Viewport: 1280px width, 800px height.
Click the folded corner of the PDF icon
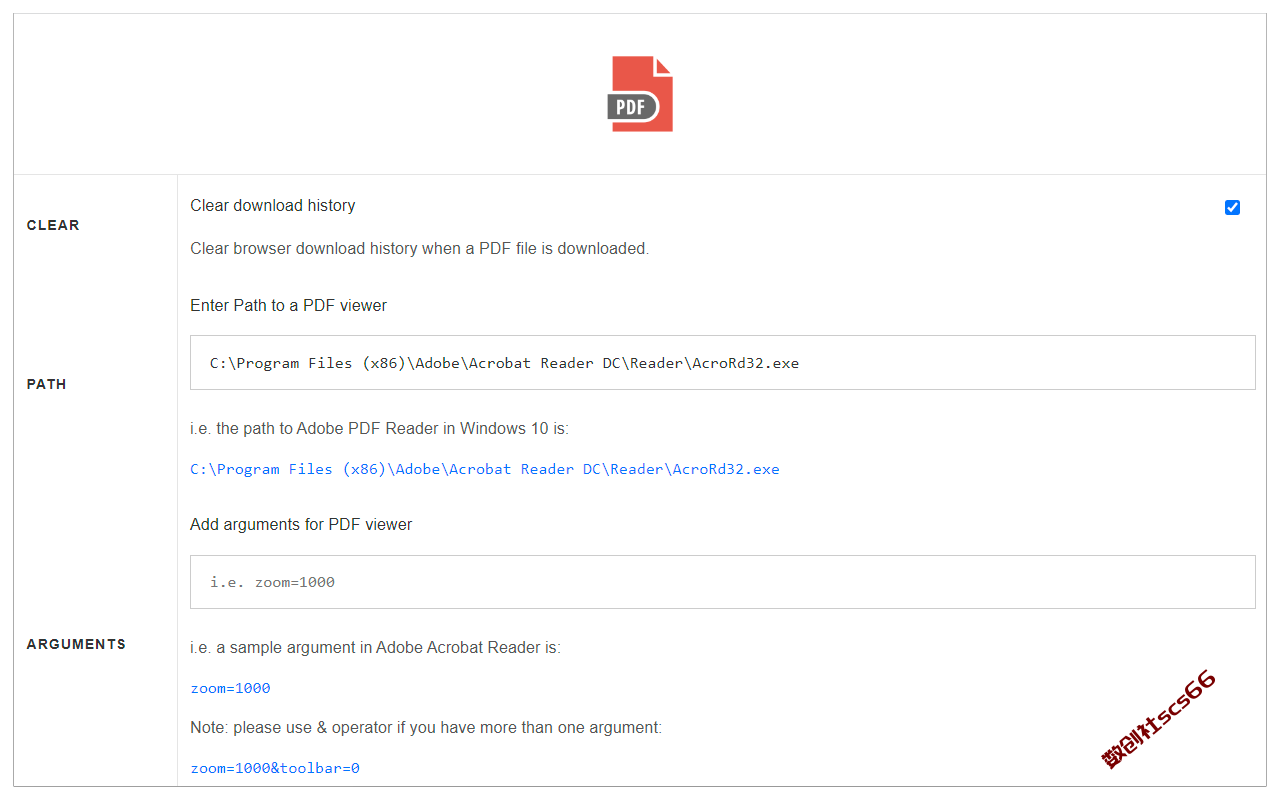tap(663, 66)
